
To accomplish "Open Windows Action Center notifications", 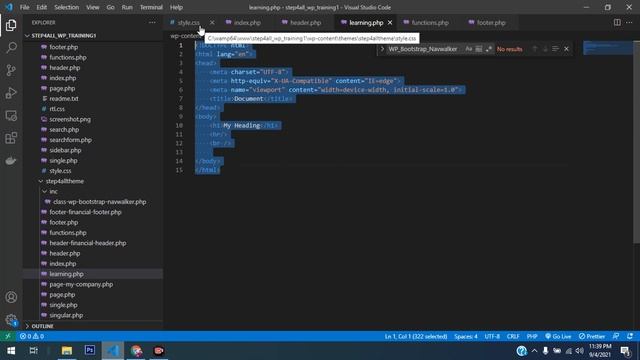I will pos(625,351).
